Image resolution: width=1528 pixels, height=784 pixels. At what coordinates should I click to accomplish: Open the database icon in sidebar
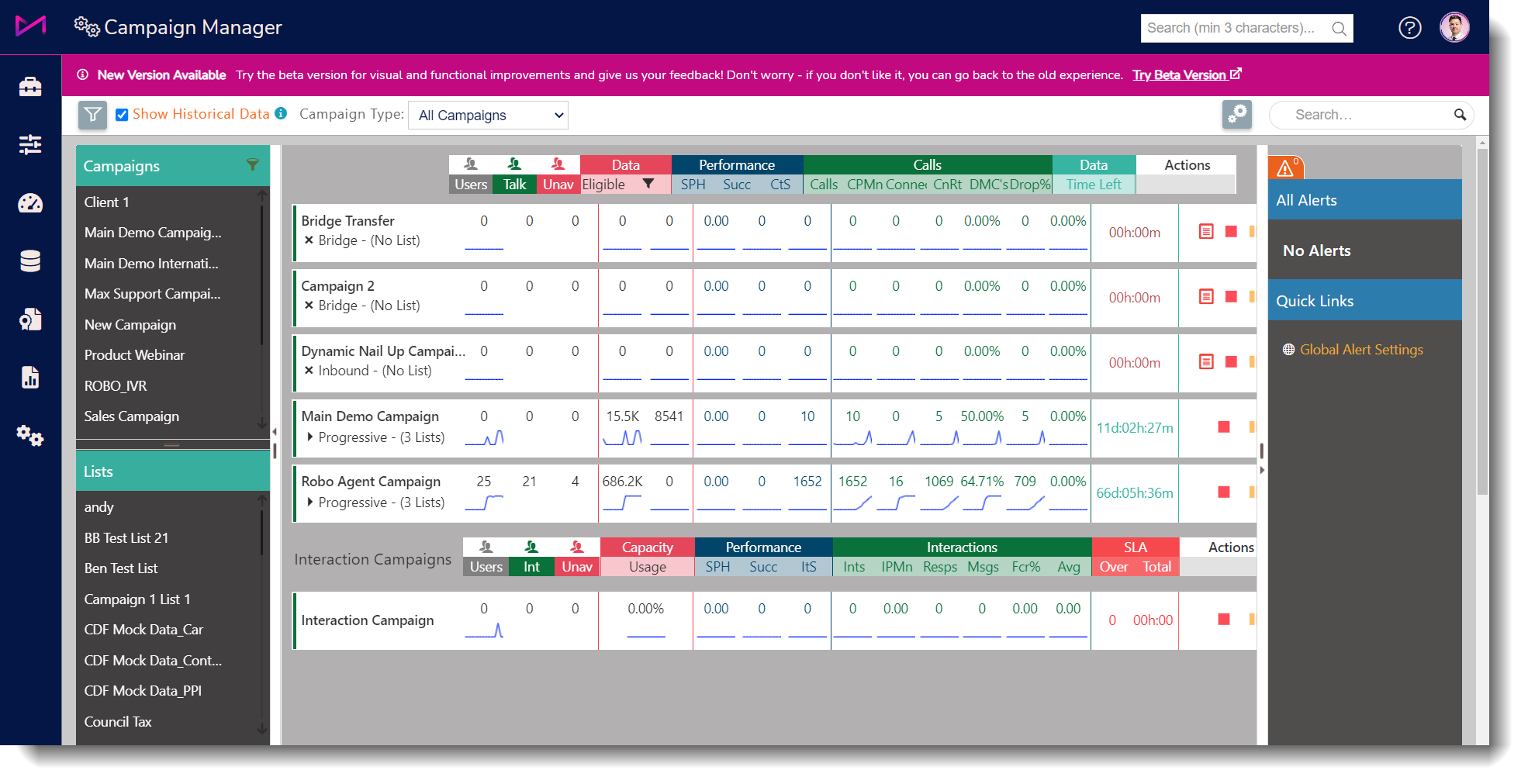coord(30,261)
